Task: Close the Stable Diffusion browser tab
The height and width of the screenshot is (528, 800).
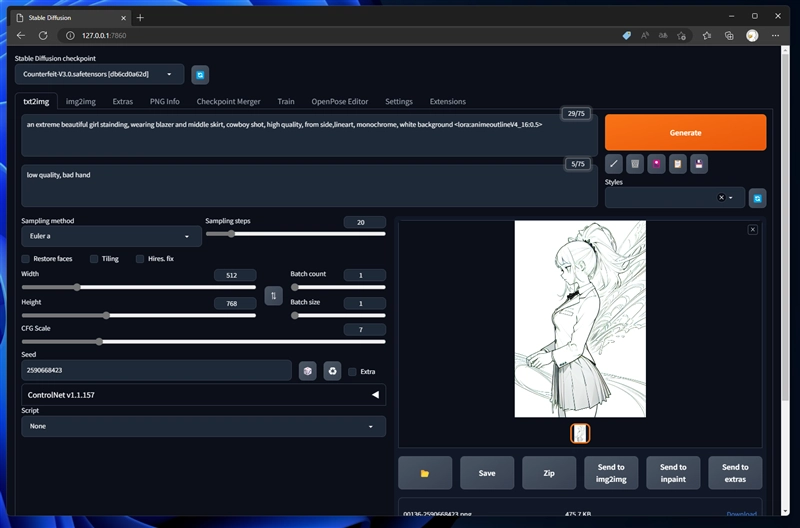Action: (x=123, y=18)
